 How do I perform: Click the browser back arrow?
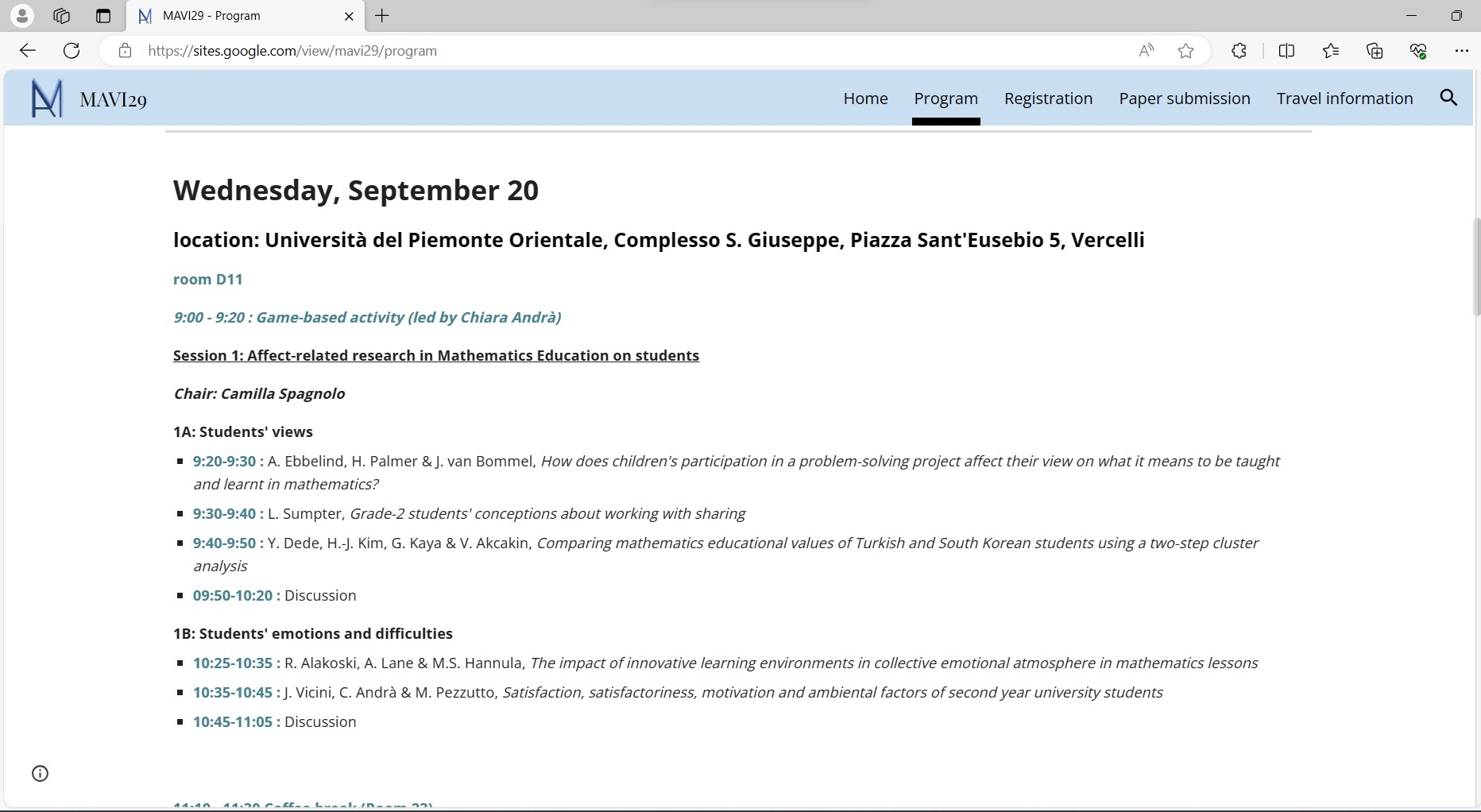28,51
